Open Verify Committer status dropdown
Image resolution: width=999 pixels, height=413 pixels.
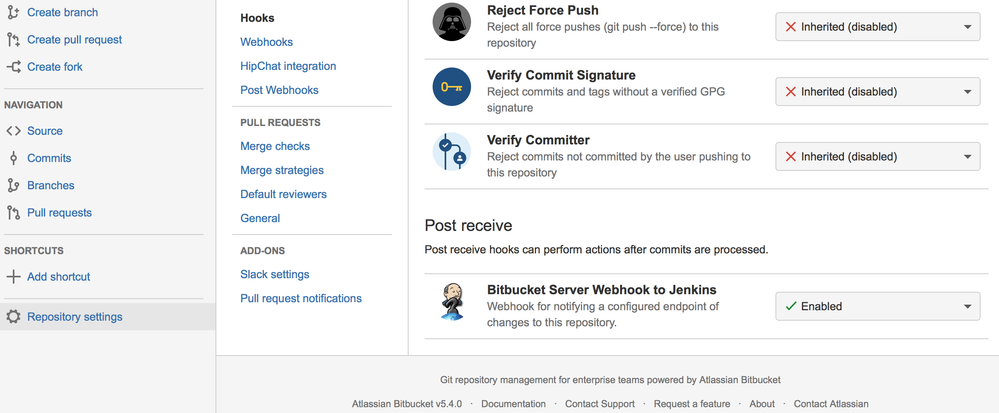click(x=877, y=156)
